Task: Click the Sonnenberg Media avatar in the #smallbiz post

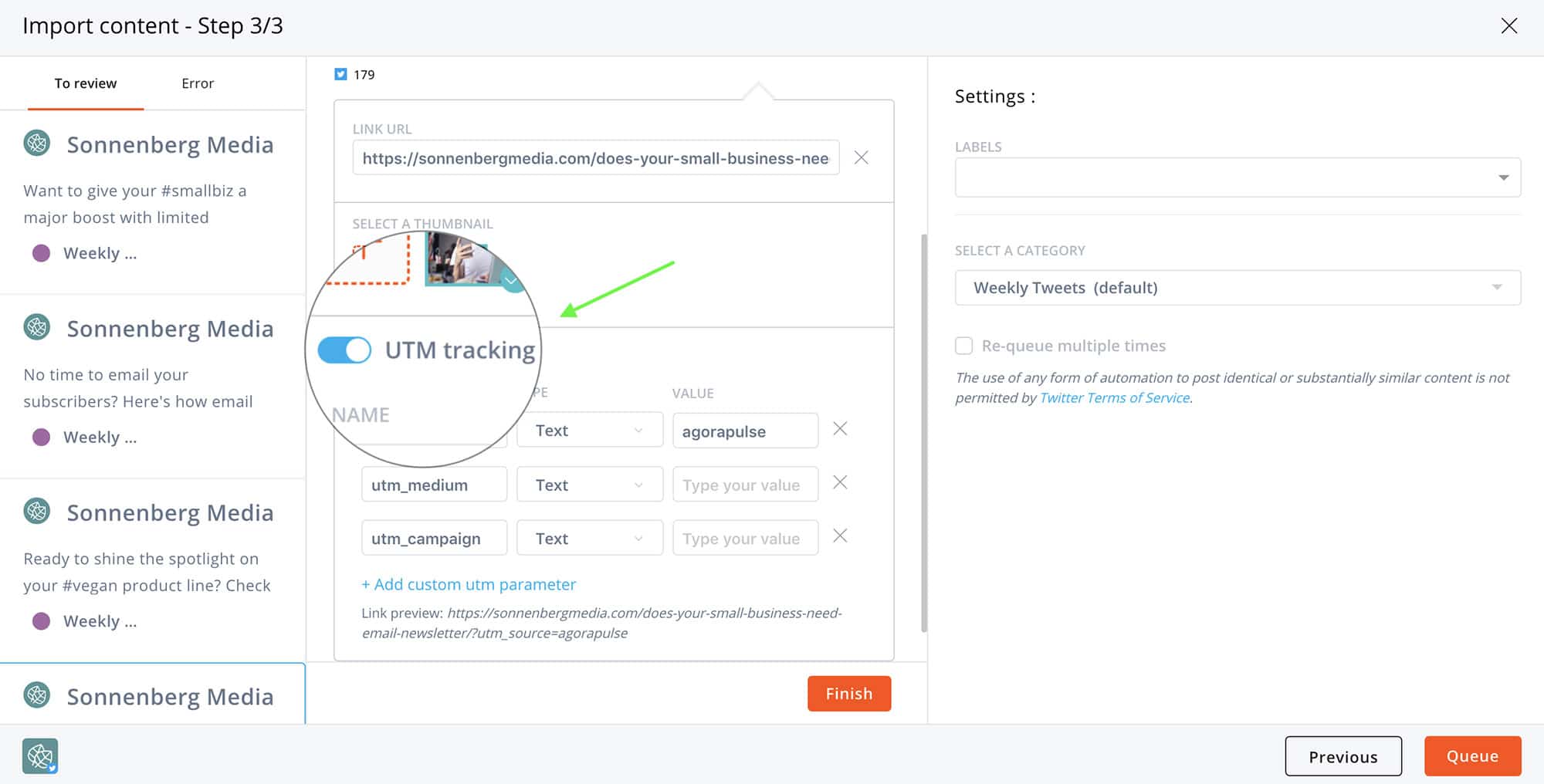Action: pyautogui.click(x=37, y=143)
